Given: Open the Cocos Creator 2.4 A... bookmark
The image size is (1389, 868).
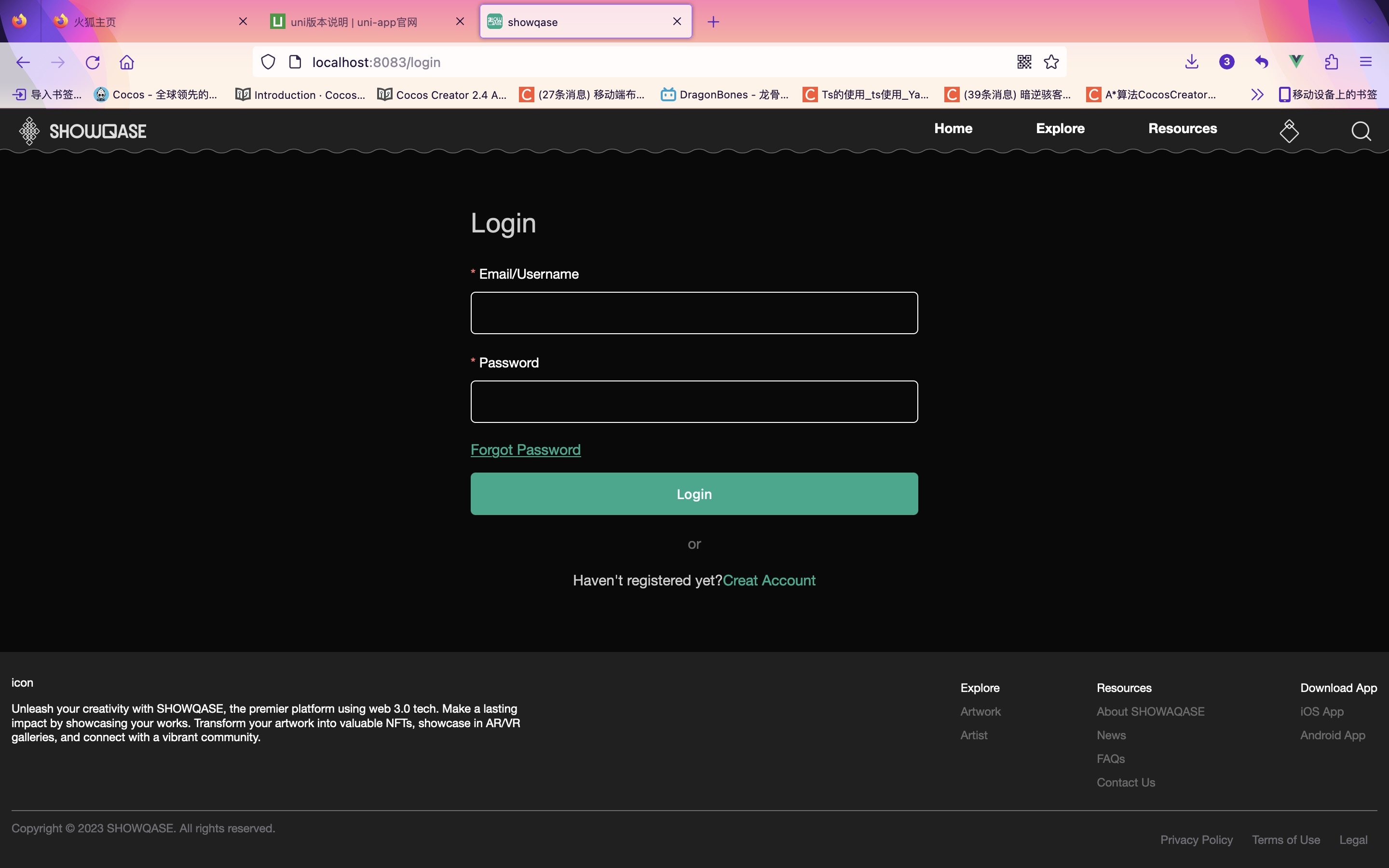Looking at the screenshot, I should click(442, 94).
